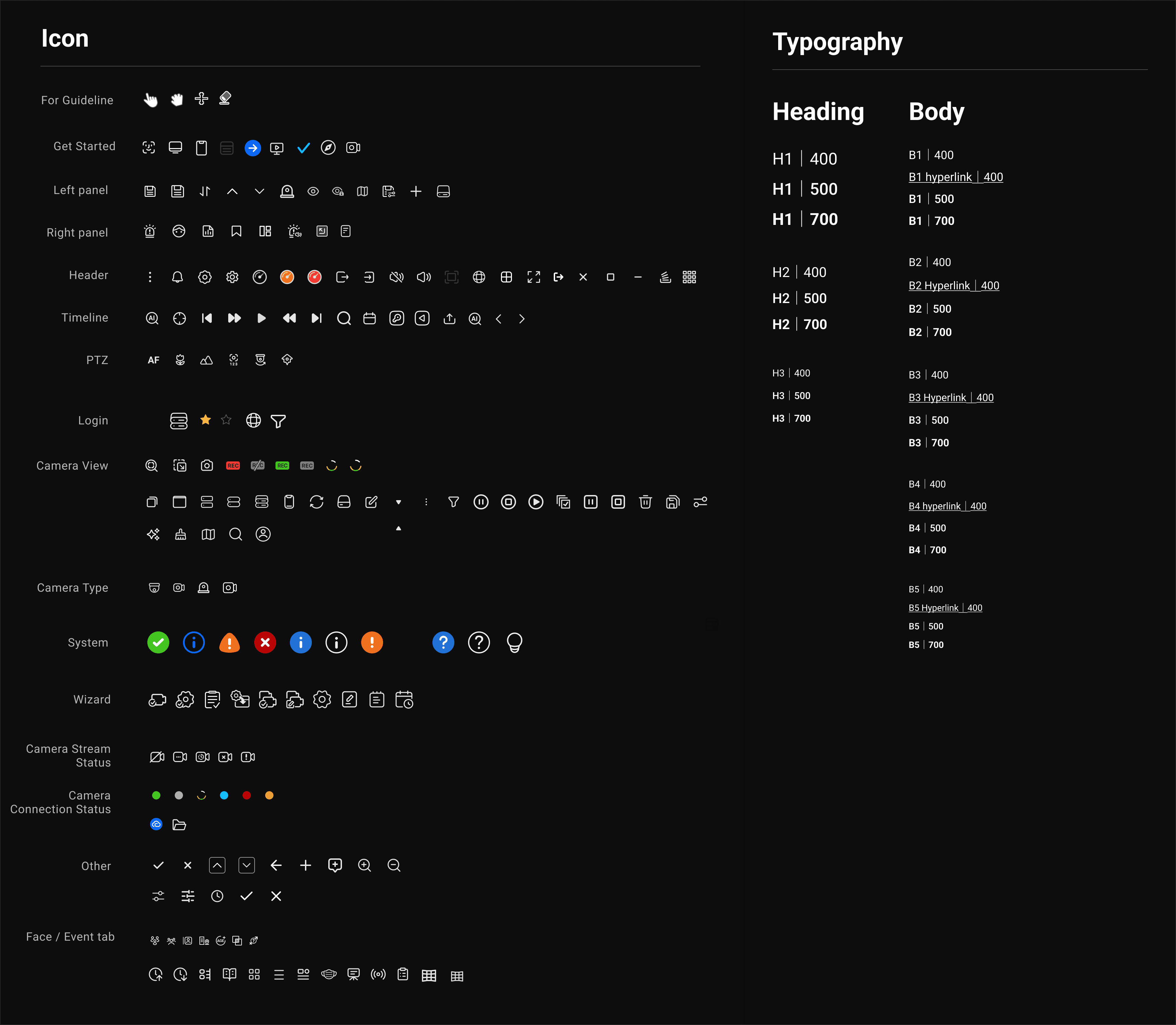Image resolution: width=1176 pixels, height=1025 pixels.
Task: Click the B1 hyperlink 400 text
Action: click(955, 177)
